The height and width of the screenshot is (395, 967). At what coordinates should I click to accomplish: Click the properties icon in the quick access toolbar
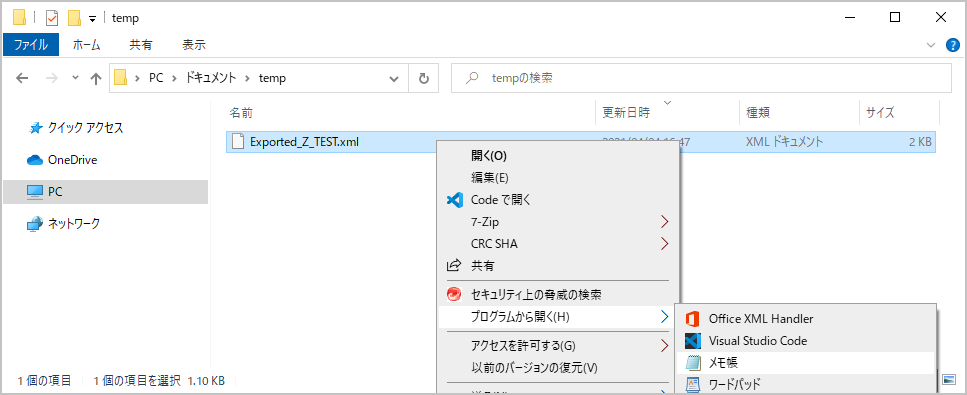(52, 18)
